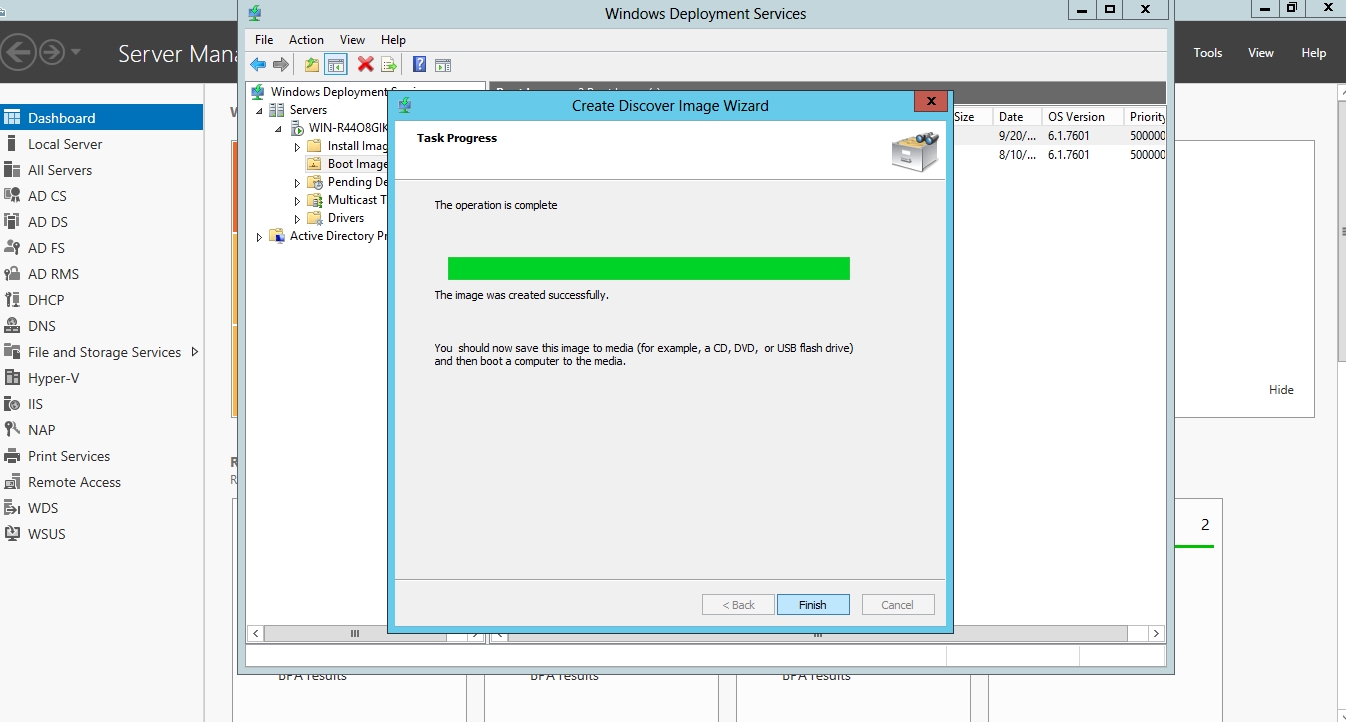
Task: Click Server Manager's back navigation arrow
Action: [x=19, y=52]
